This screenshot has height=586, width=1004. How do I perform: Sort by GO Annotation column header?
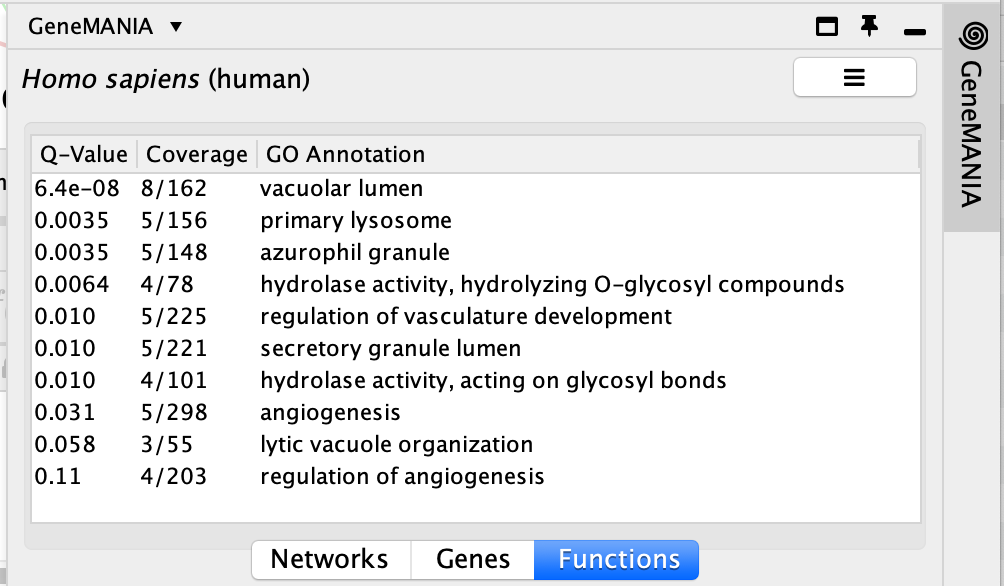point(346,155)
